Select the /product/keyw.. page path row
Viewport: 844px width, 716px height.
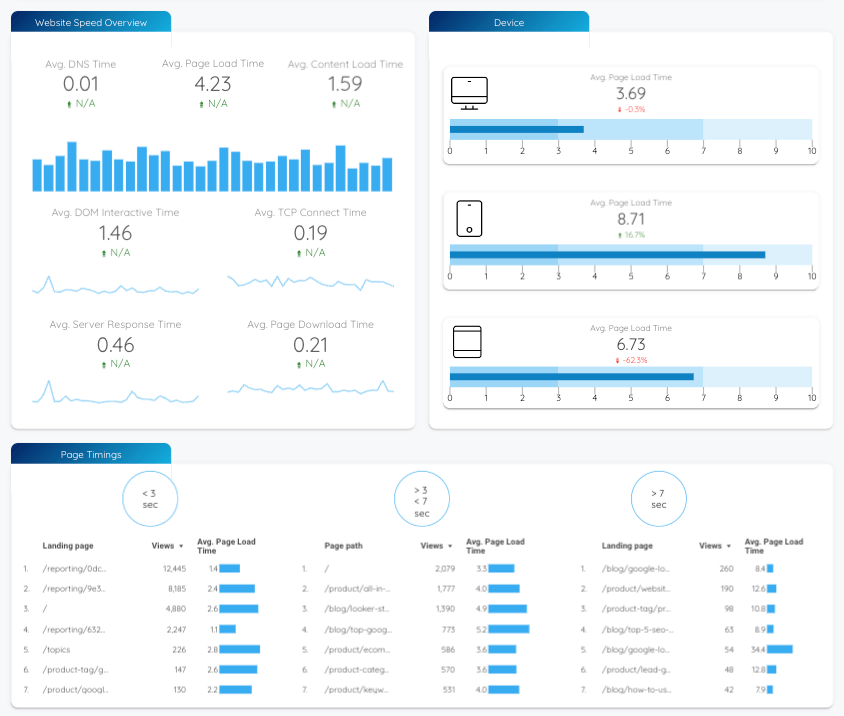[x=417, y=690]
